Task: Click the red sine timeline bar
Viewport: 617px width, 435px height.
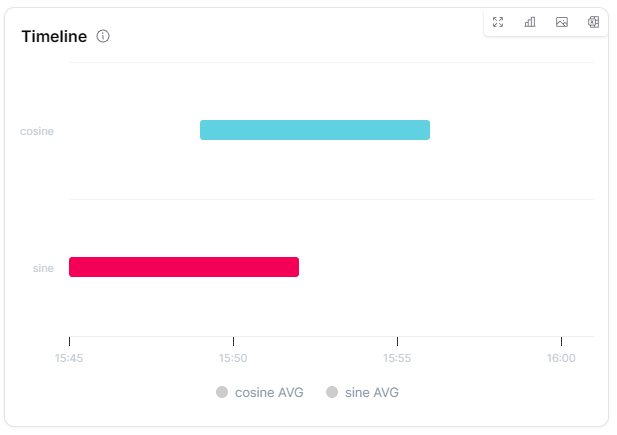Action: pos(184,267)
